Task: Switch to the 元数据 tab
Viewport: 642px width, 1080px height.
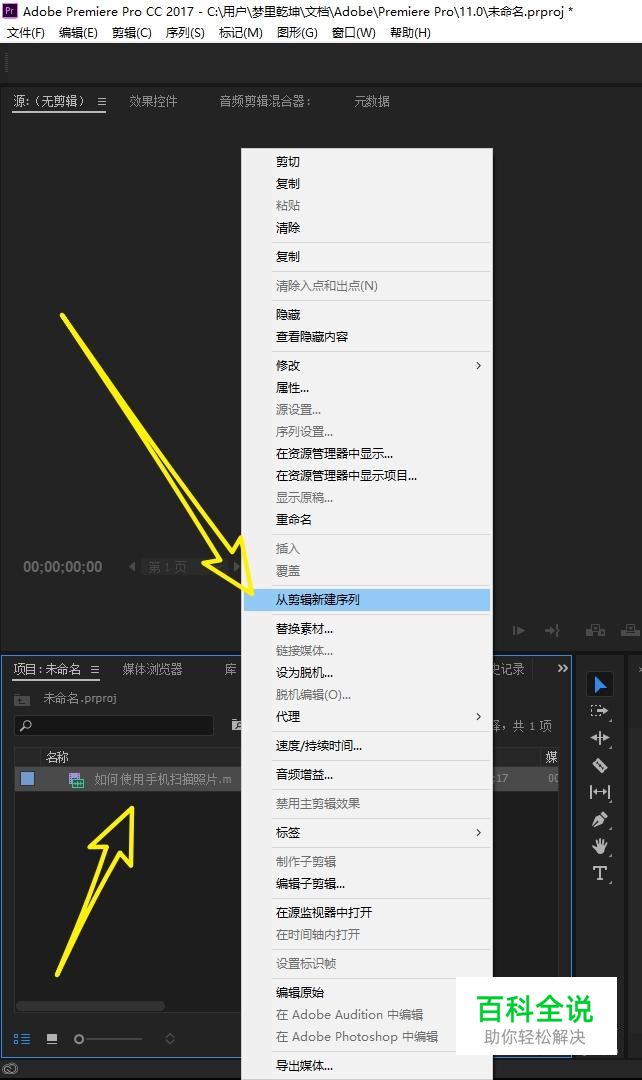Action: pyautogui.click(x=371, y=101)
